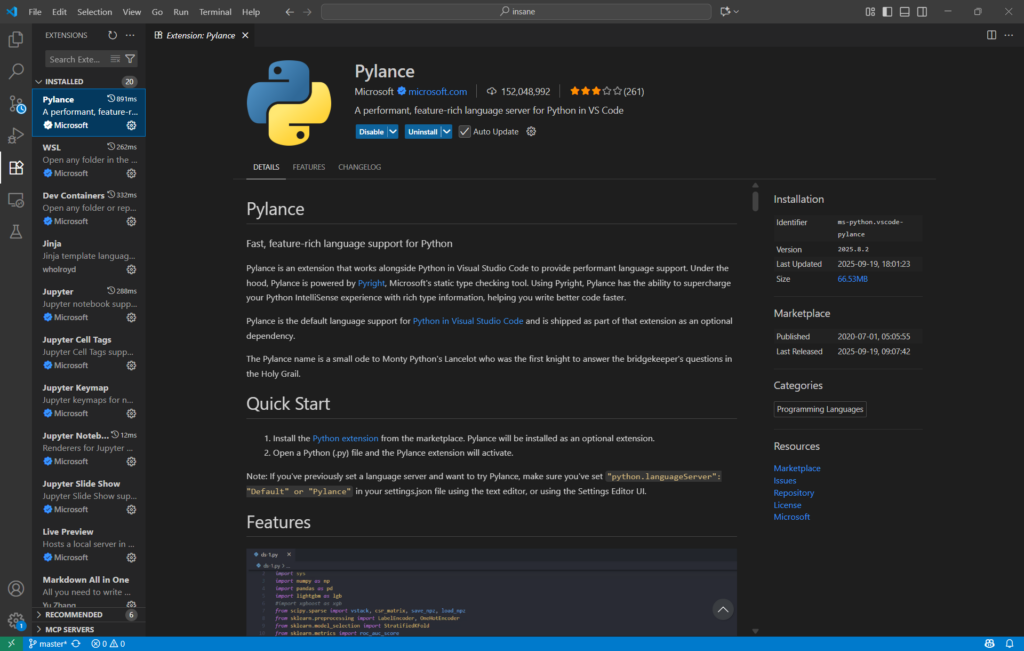Collapse the INSTALLED extensions section
This screenshot has width=1024, height=651.
click(x=88, y=82)
